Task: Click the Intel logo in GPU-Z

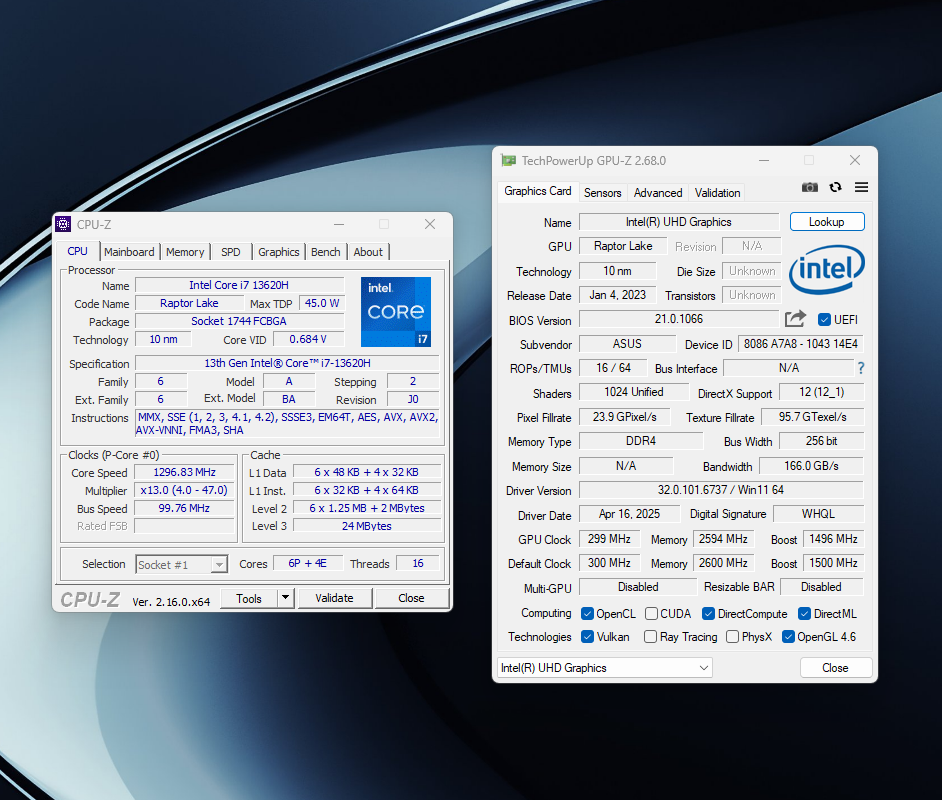Action: pos(827,268)
